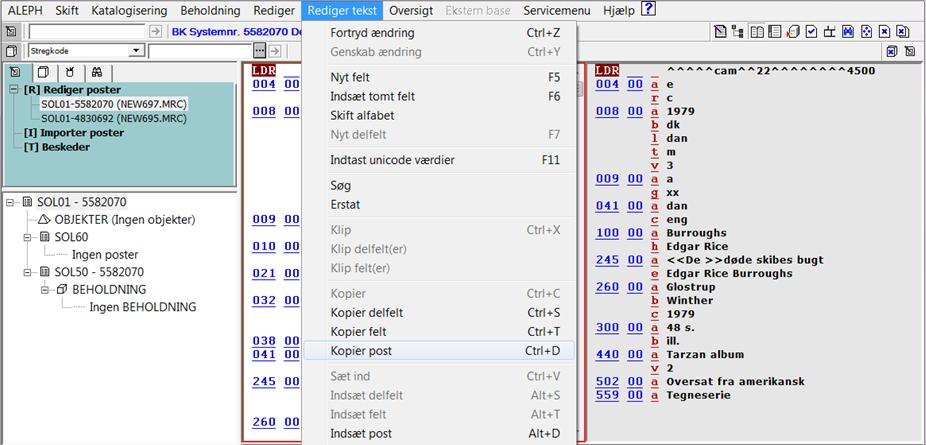Open the Stregkode dropdown
Image resolution: width=926 pixels, height=445 pixels.
tap(136, 50)
